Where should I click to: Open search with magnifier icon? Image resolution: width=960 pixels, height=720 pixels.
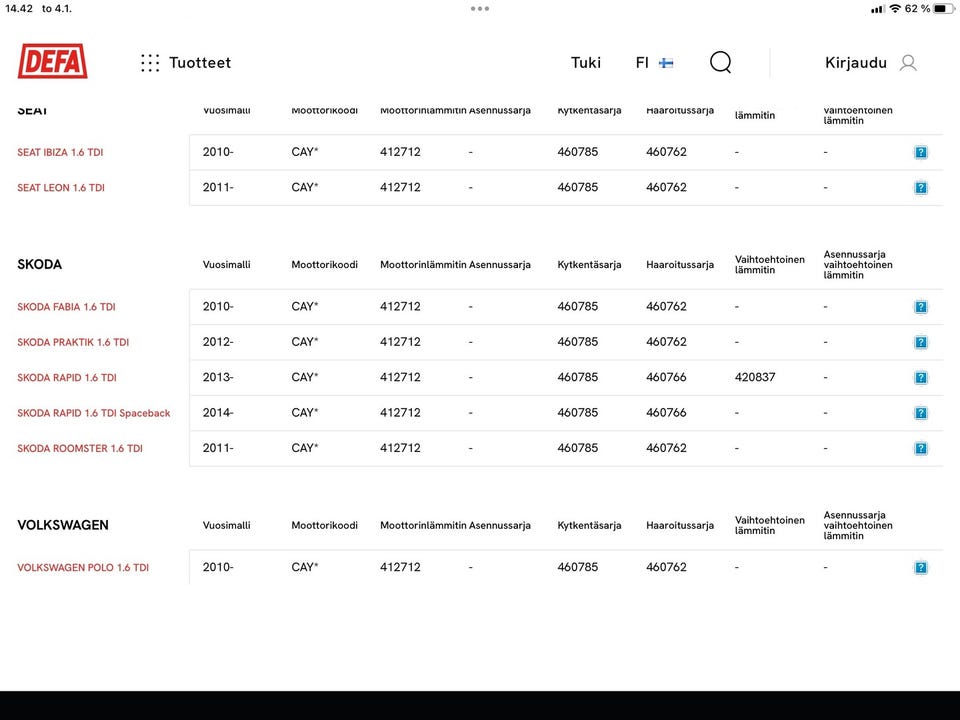721,62
